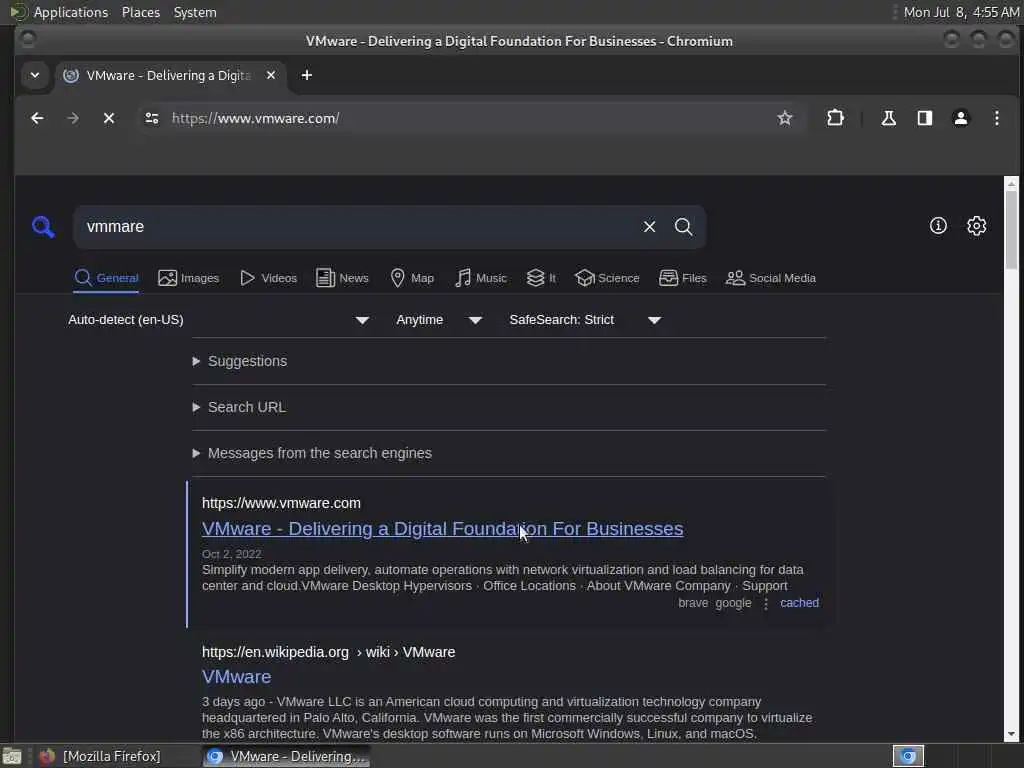Open VMware Delivering a Digital Foundation link
Image resolution: width=1024 pixels, height=768 pixels.
coord(442,528)
